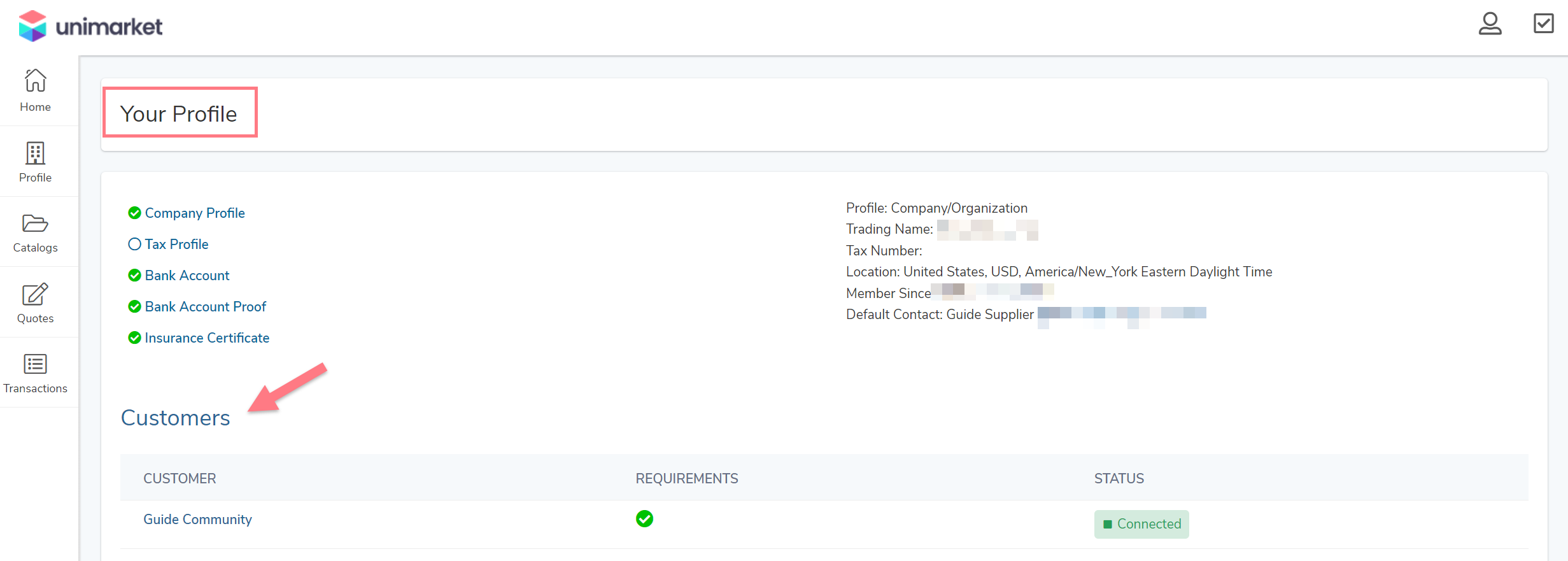
Task: Open the Bank Account Proof link
Action: [x=205, y=306]
